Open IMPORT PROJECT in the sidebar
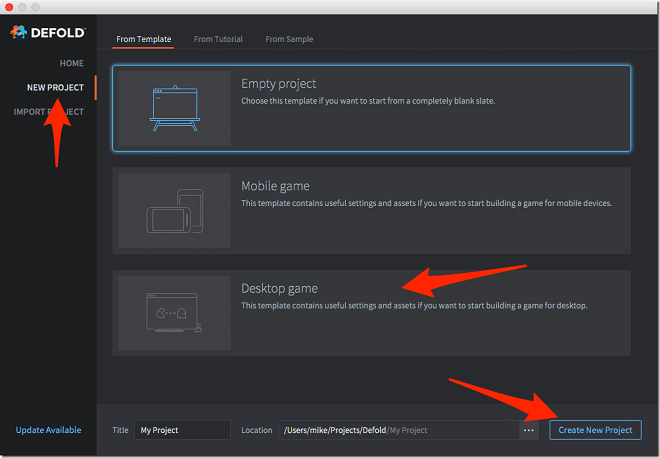Viewport: 660px width, 458px height. (48, 112)
